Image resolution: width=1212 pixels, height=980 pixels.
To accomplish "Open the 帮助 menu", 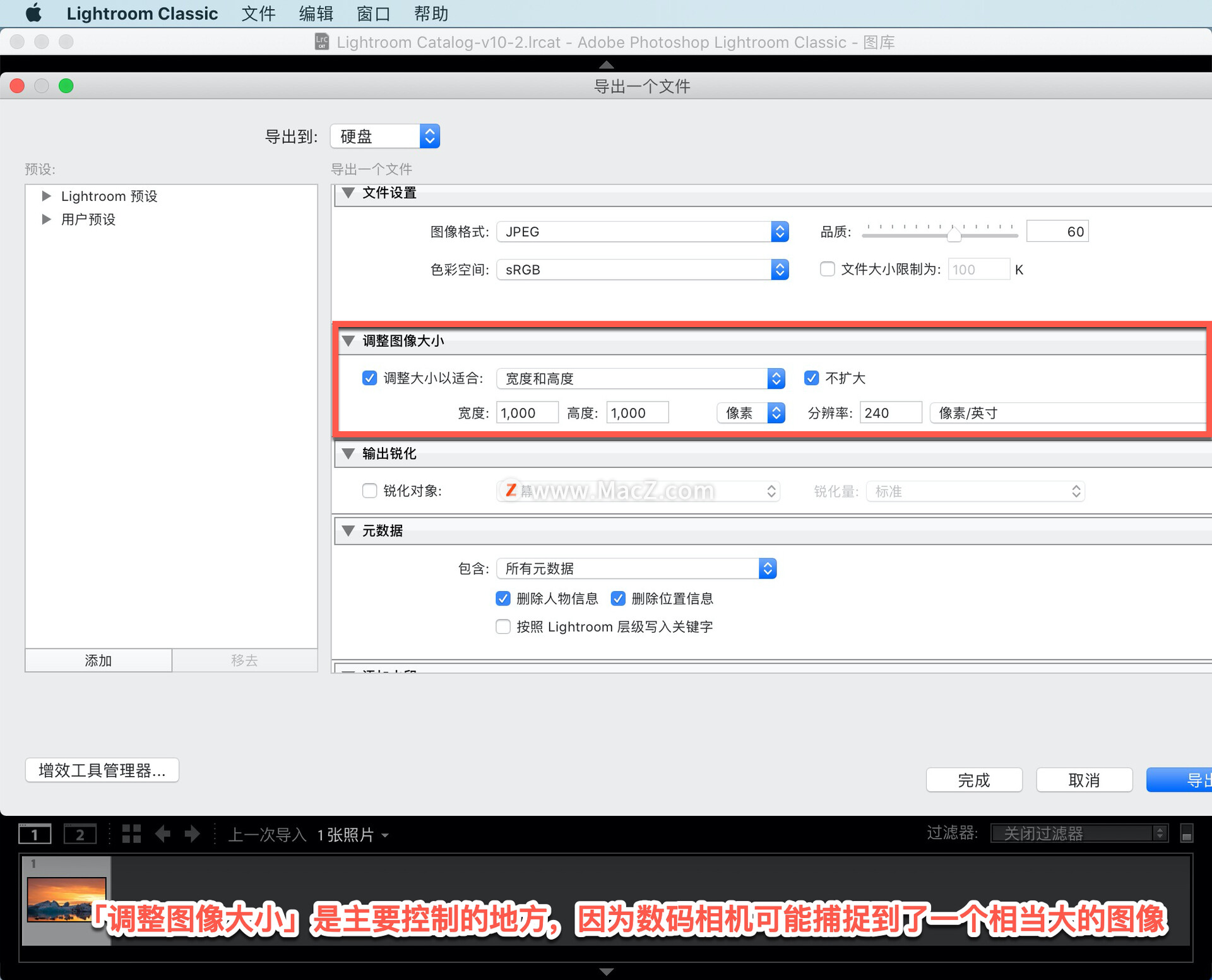I will [431, 13].
